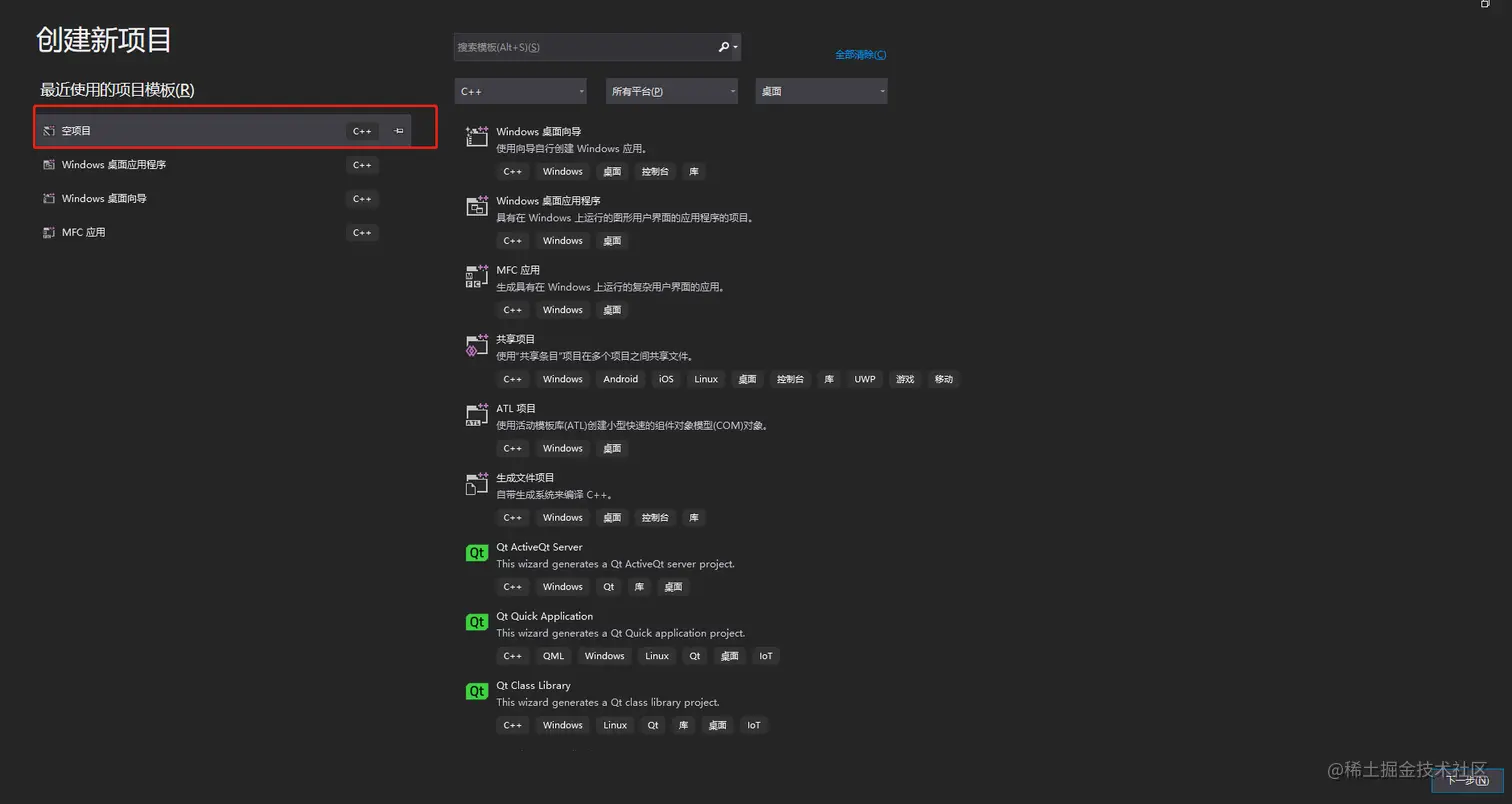Image resolution: width=1512 pixels, height=804 pixels.
Task: Open the C++ language filter dropdown
Action: [x=520, y=91]
